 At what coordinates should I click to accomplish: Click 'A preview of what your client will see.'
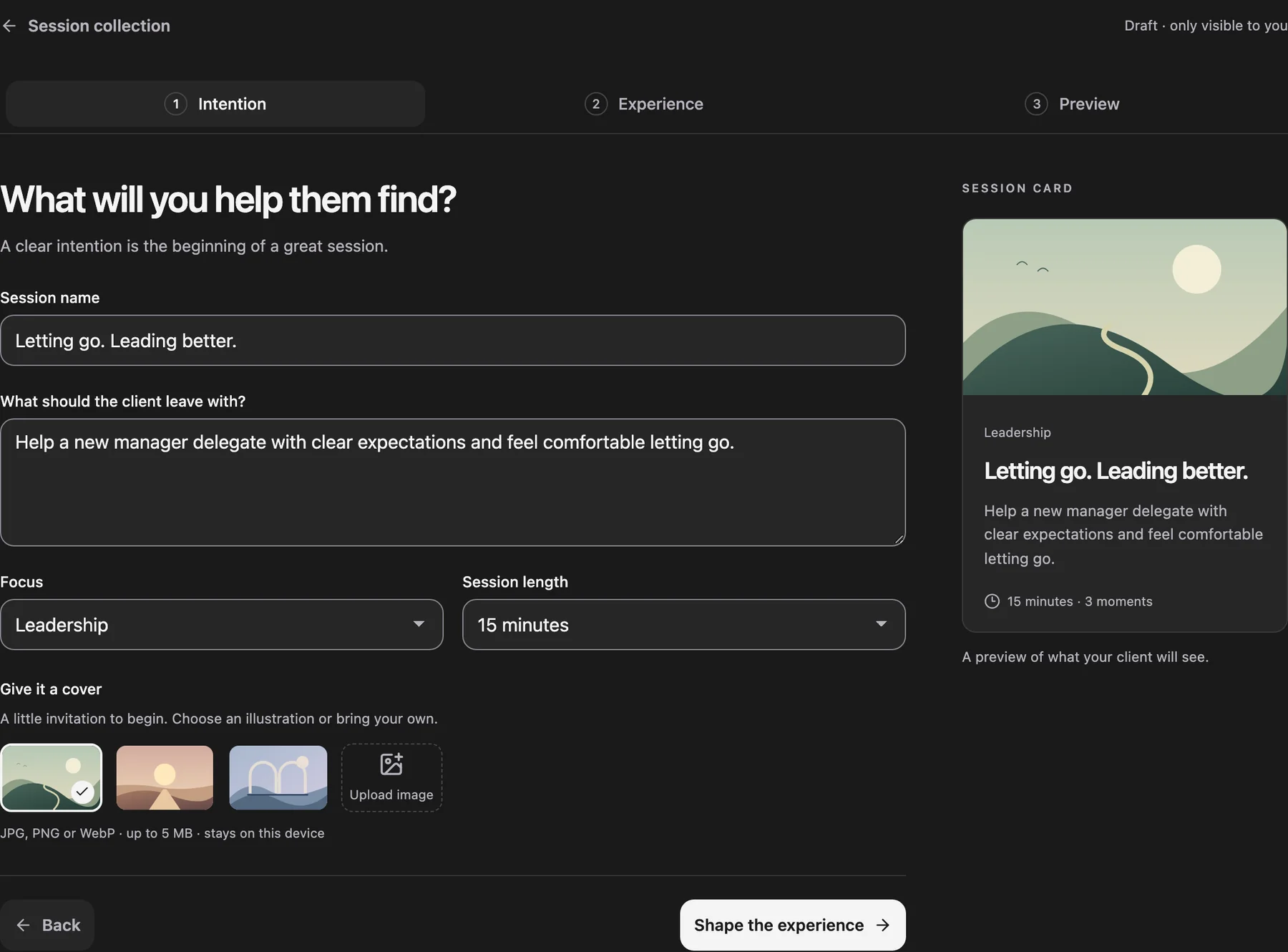point(1085,657)
